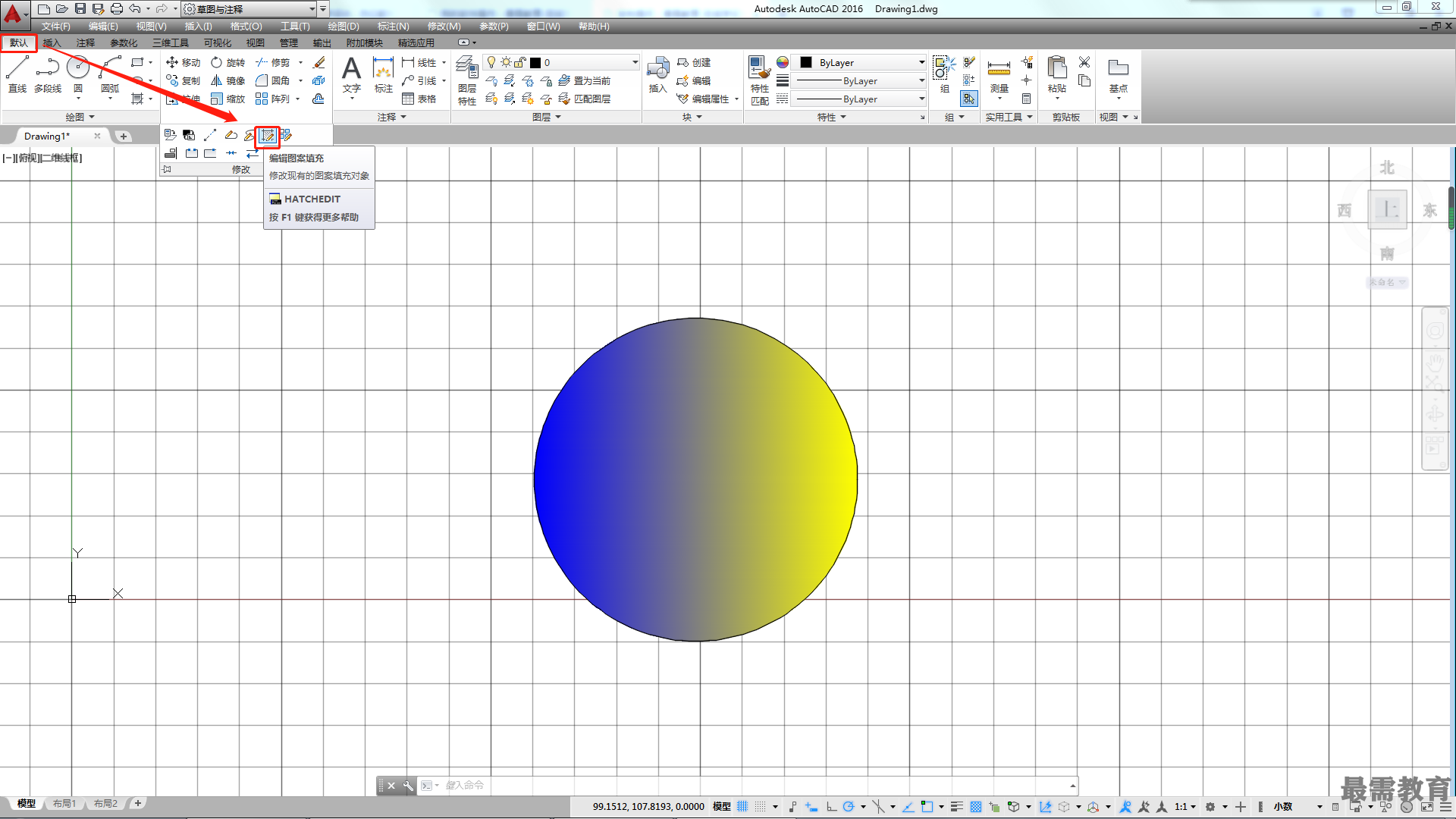Open the ByLayer linetype dropdown

click(860, 99)
